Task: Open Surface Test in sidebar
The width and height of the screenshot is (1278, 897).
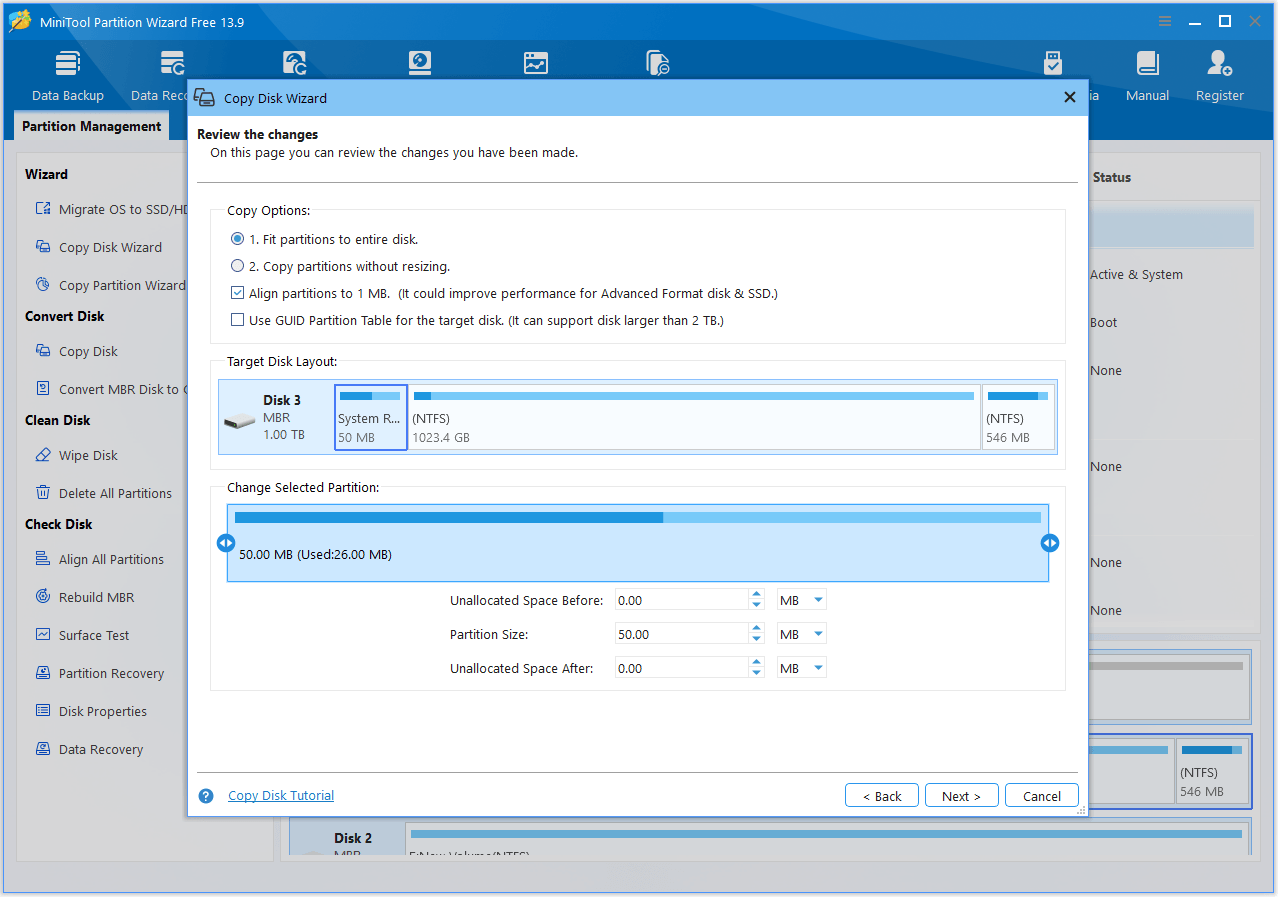Action: click(94, 635)
